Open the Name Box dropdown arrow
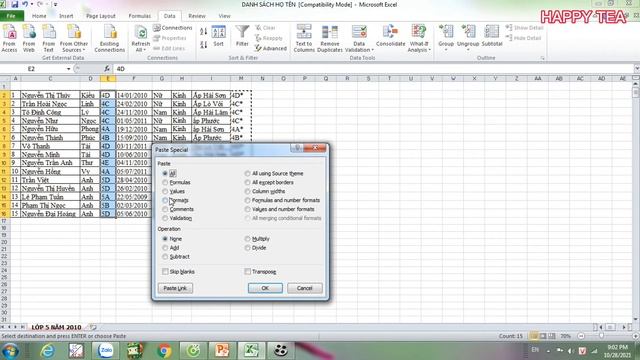Screen dimensions: 640x360 point(69,69)
